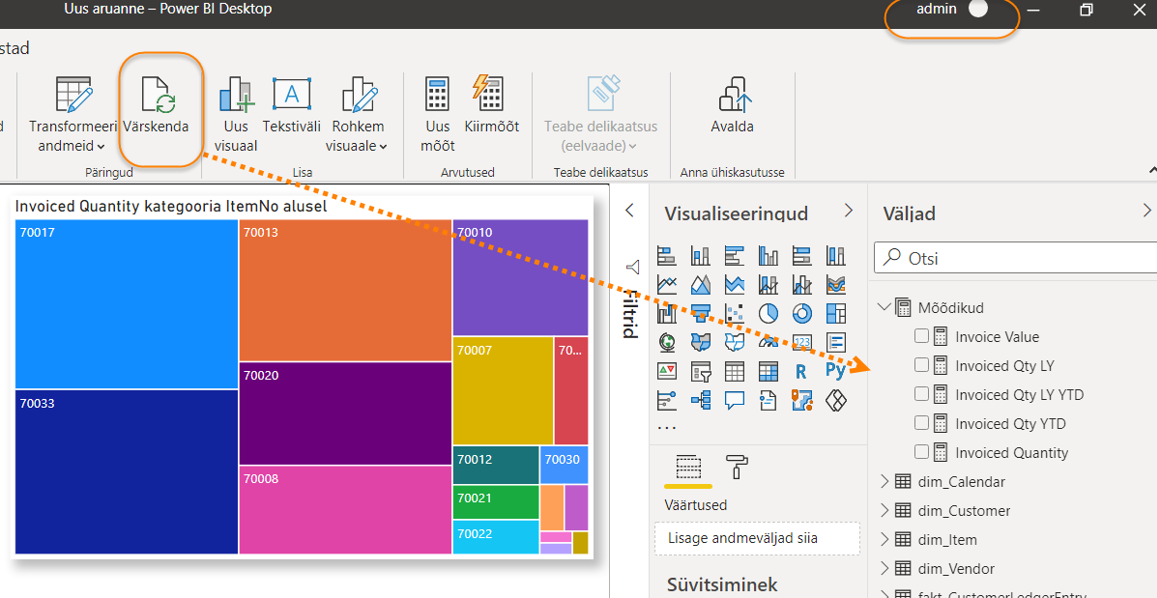Viewport: 1157px width, 598px height.
Task: Create a new measure with Uus mõõt
Action: 438,114
